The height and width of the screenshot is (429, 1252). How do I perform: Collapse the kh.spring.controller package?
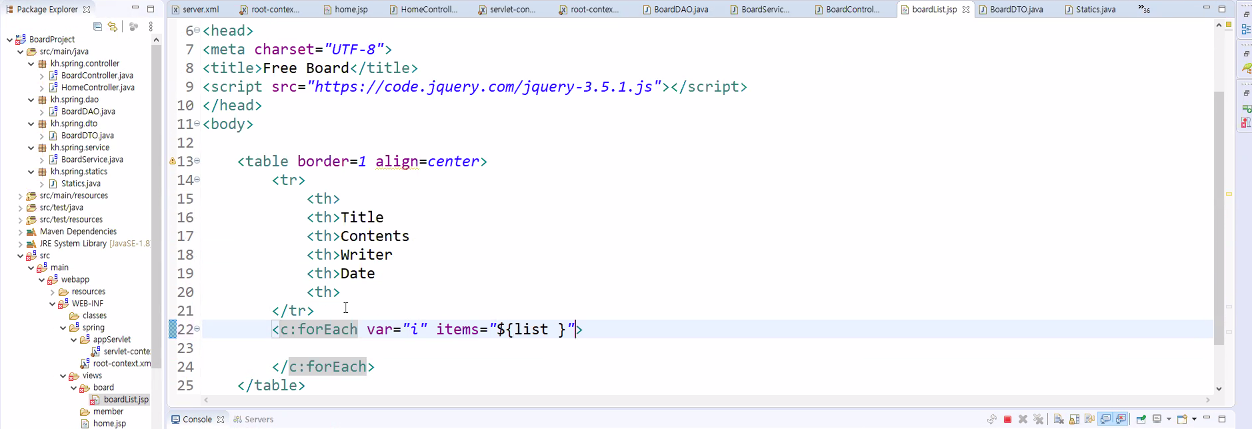31,64
